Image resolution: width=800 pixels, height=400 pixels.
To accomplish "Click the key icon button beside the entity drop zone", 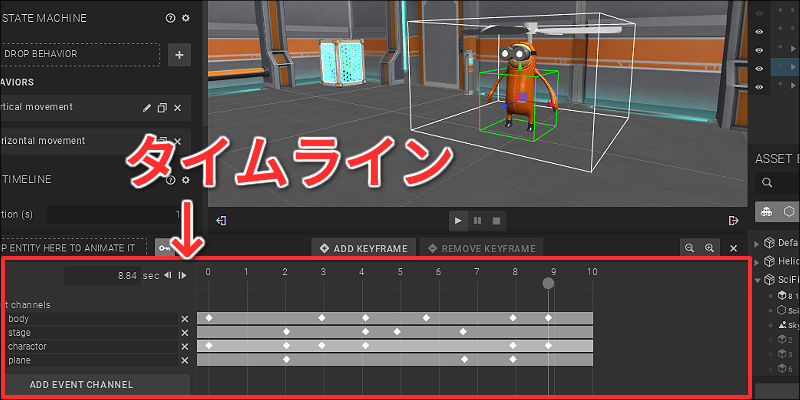I will pos(164,248).
